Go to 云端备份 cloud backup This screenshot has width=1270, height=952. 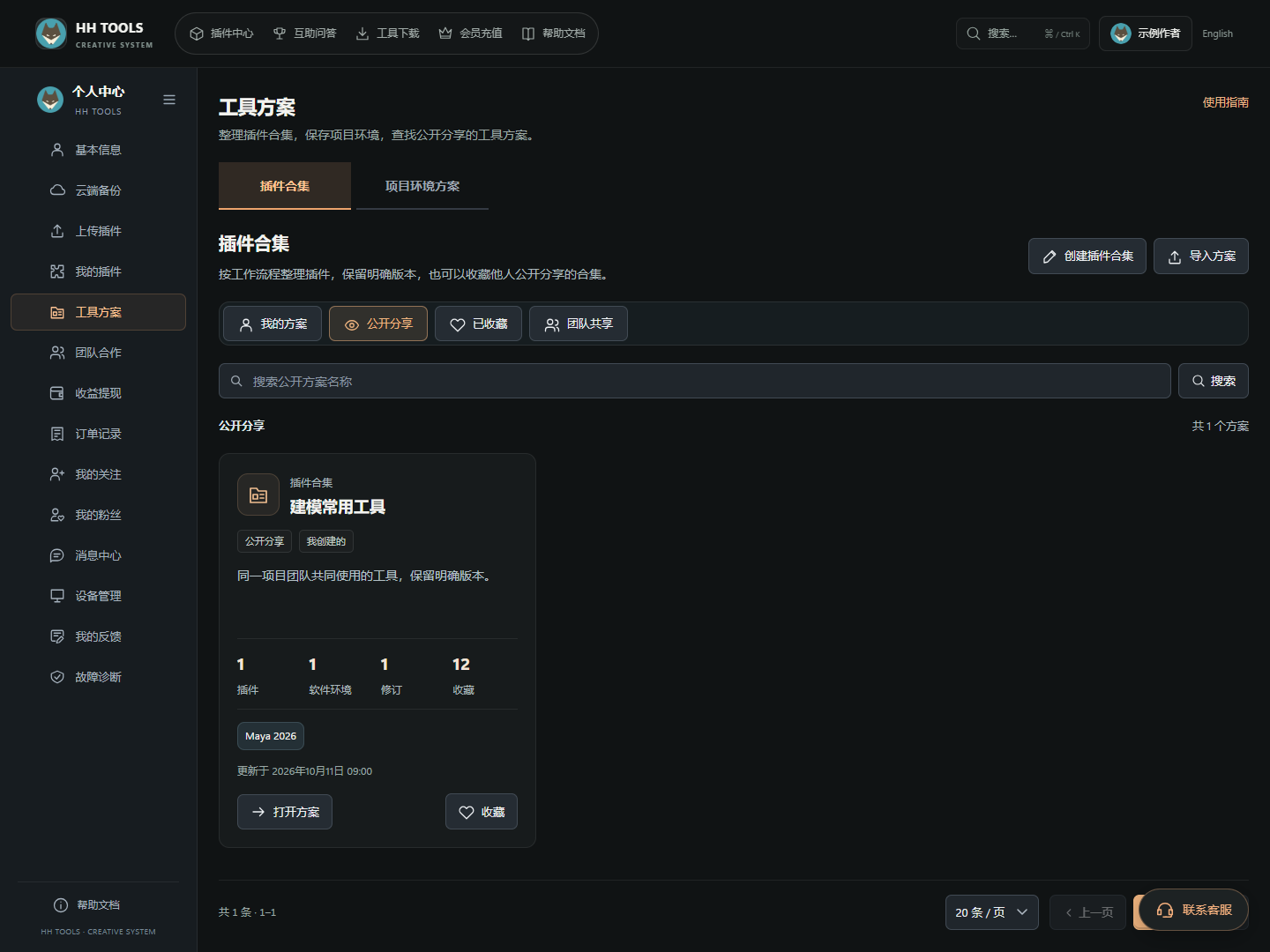pyautogui.click(x=98, y=190)
